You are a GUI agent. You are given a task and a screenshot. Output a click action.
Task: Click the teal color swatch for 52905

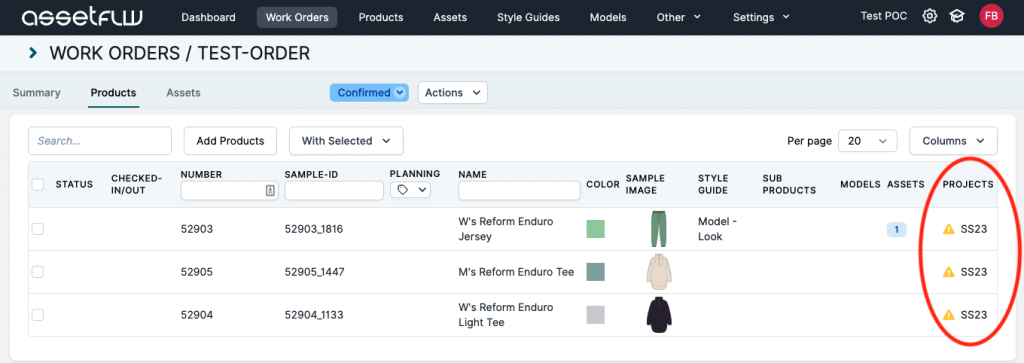click(x=596, y=272)
